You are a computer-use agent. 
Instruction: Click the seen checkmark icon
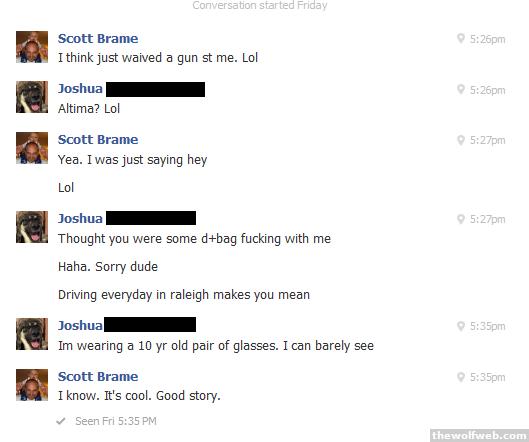[x=61, y=421]
